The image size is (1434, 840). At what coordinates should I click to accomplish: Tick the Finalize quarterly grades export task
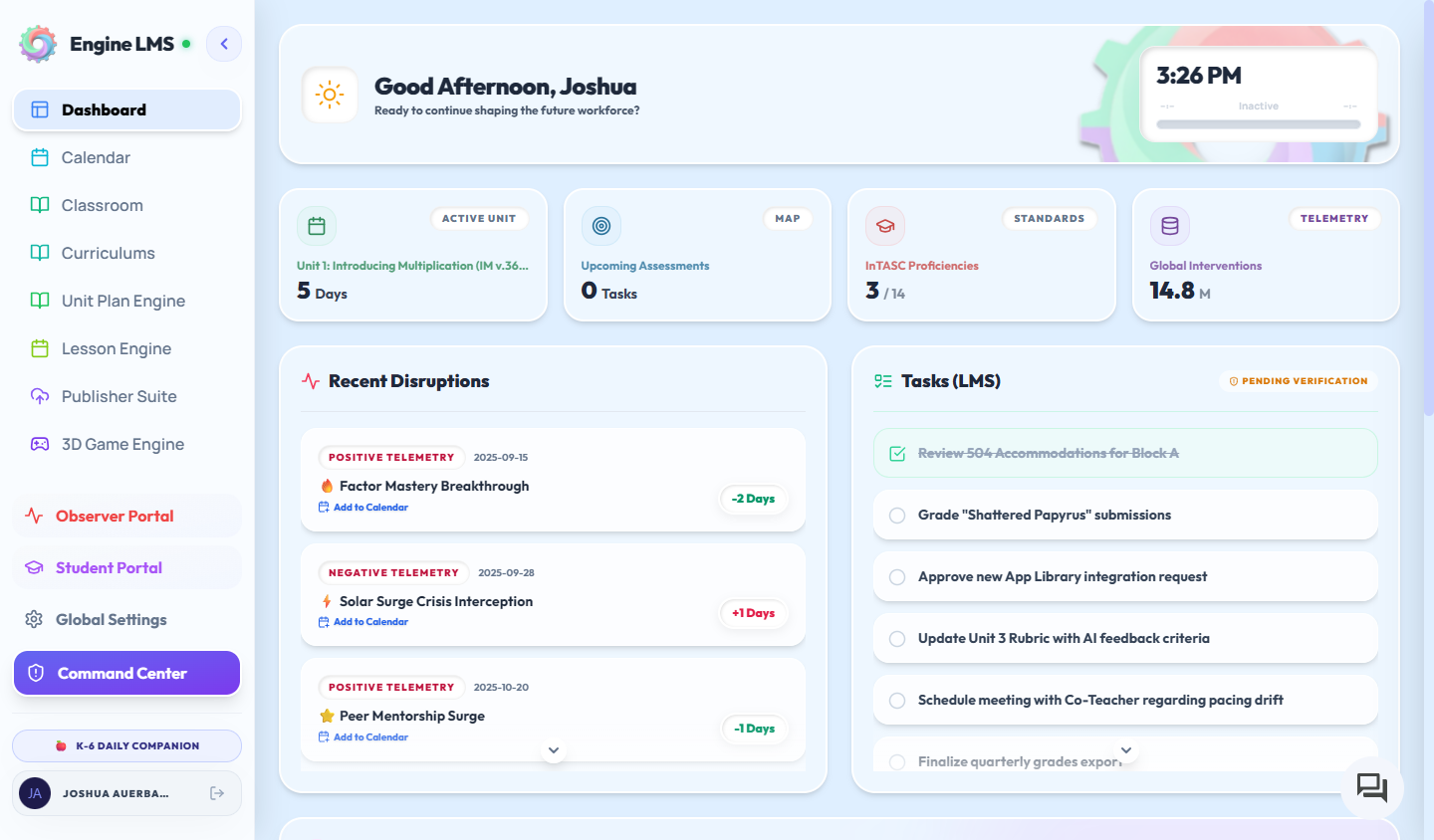tap(897, 762)
